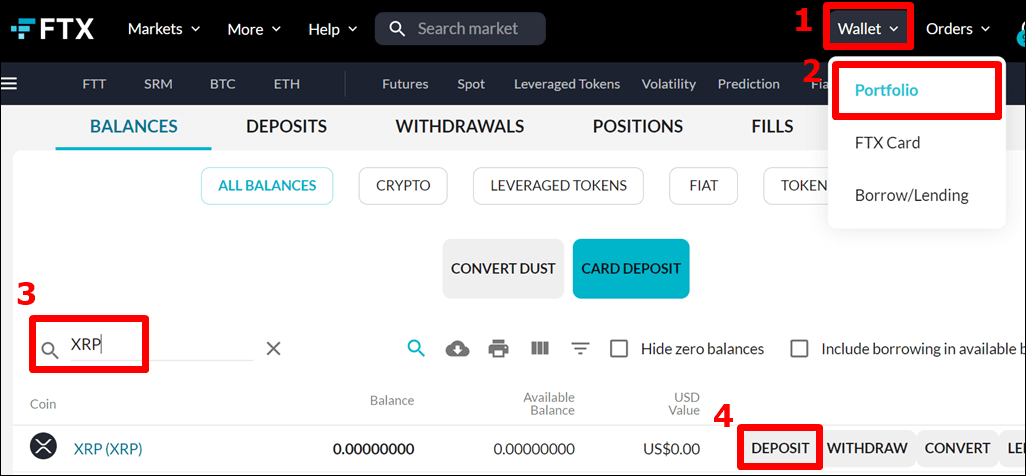Expand the More dropdown

[254, 29]
